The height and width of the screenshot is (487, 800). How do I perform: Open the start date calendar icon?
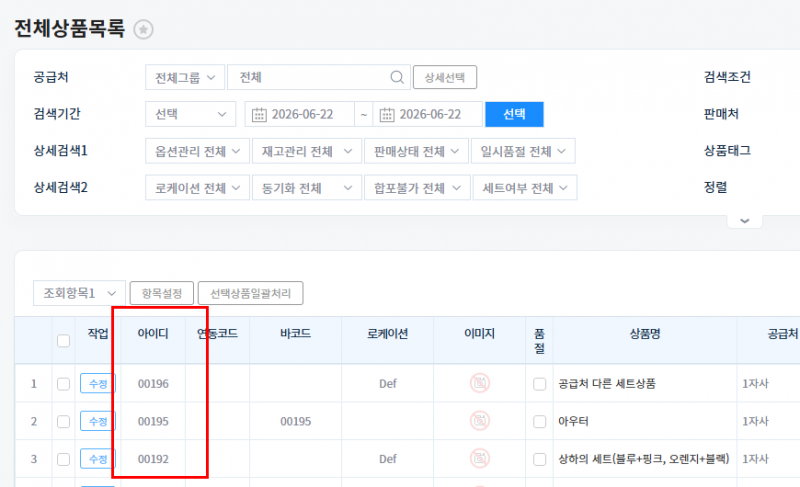[259, 114]
